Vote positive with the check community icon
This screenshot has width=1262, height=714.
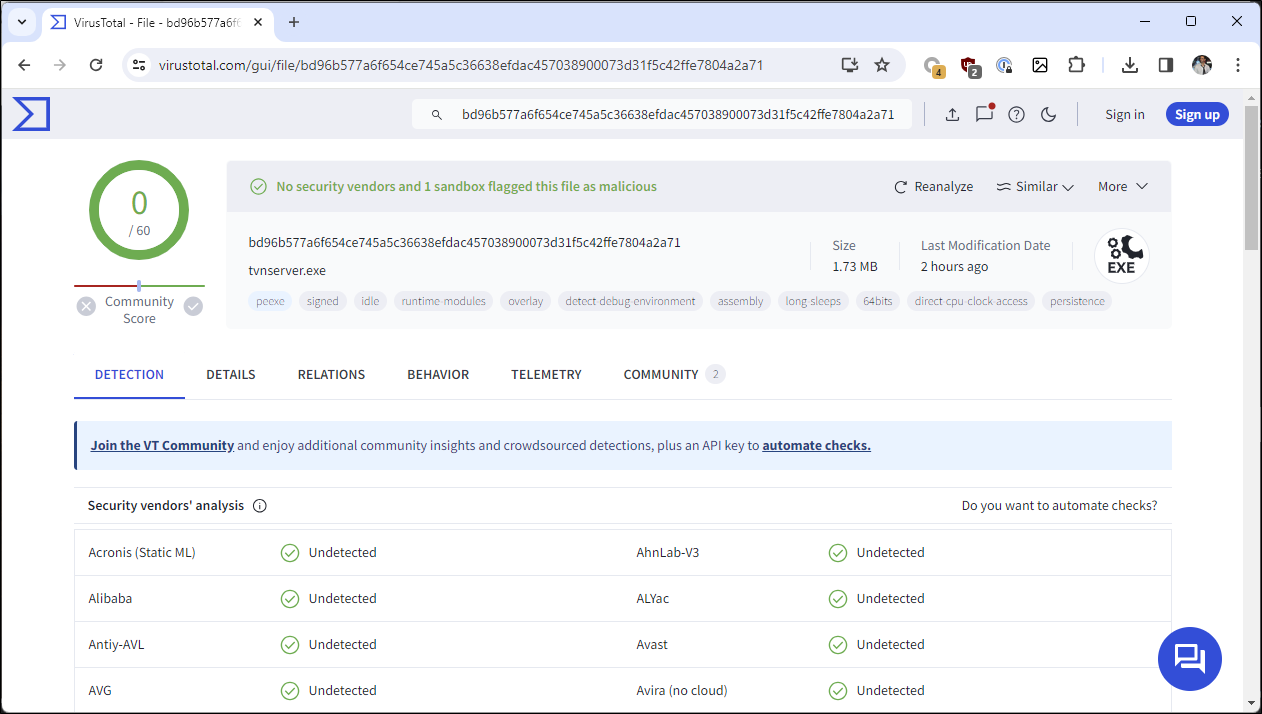click(x=193, y=307)
